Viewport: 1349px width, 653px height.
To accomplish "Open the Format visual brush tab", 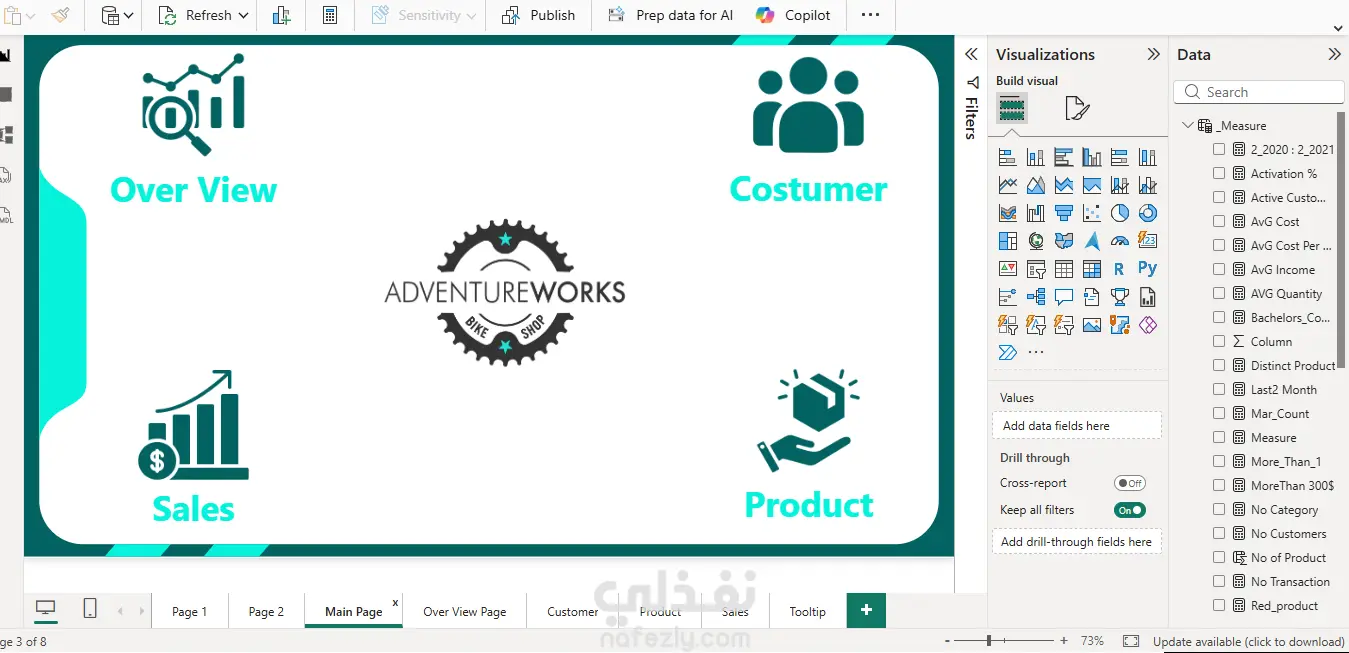I will (1077, 108).
